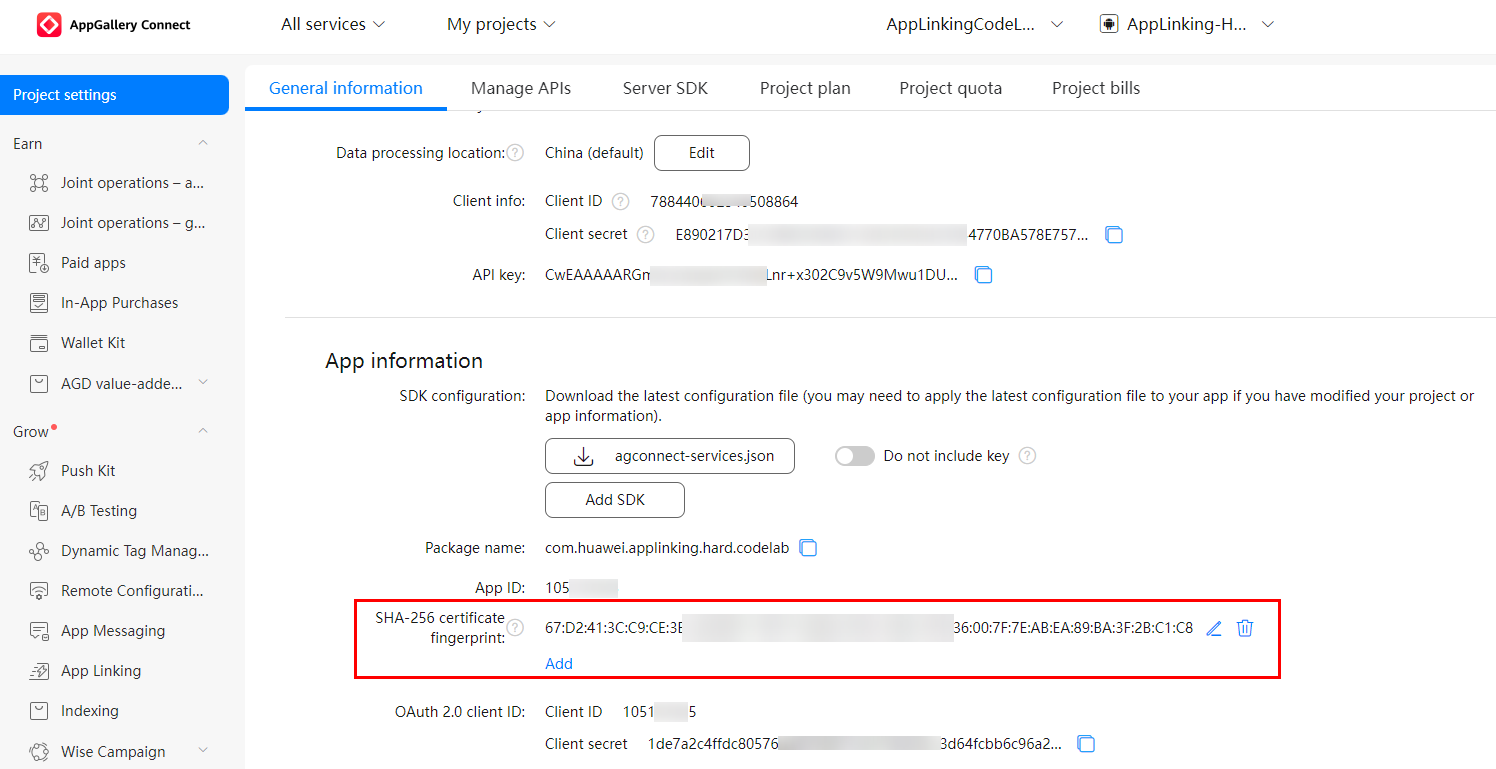Show help for Client ID
The height and width of the screenshot is (769, 1496).
coord(621,201)
